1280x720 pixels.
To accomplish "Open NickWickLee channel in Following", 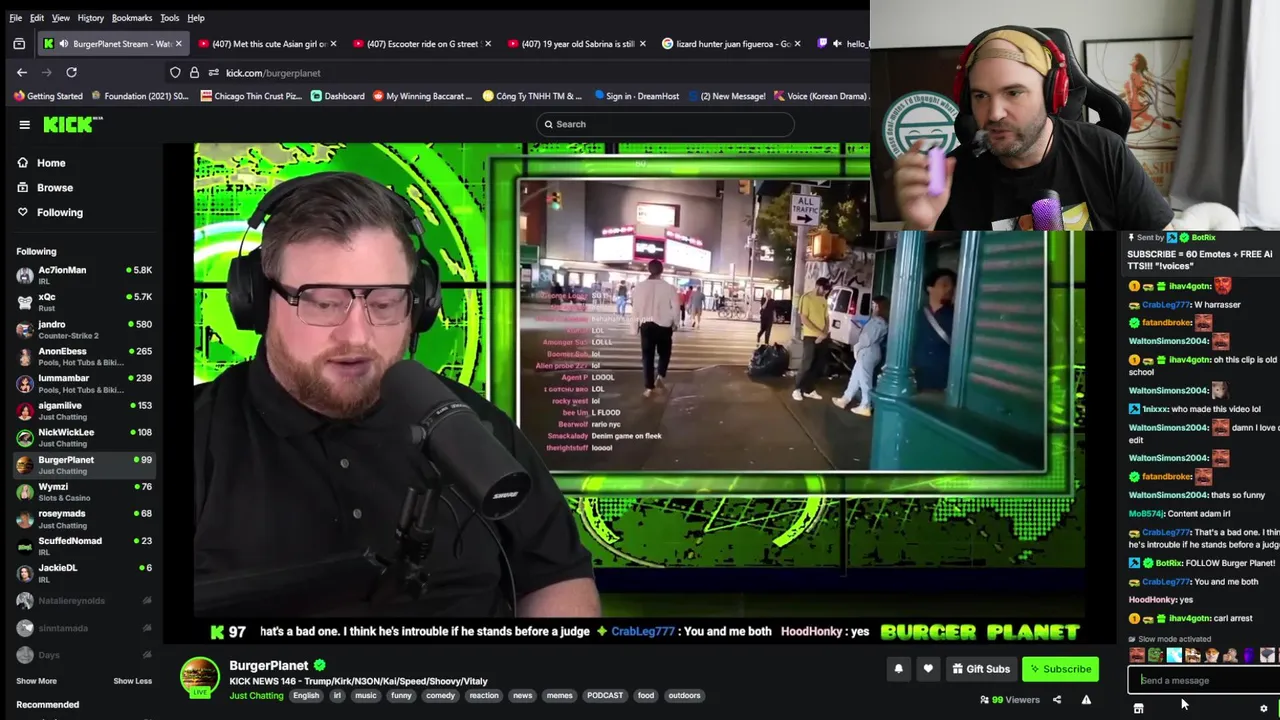I will pyautogui.click(x=84, y=437).
